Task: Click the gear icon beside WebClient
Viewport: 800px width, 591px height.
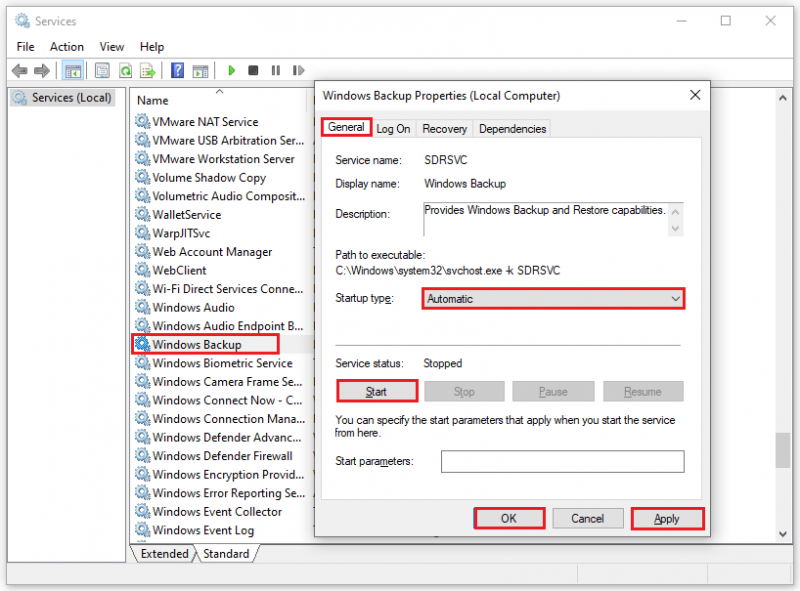Action: [x=142, y=270]
